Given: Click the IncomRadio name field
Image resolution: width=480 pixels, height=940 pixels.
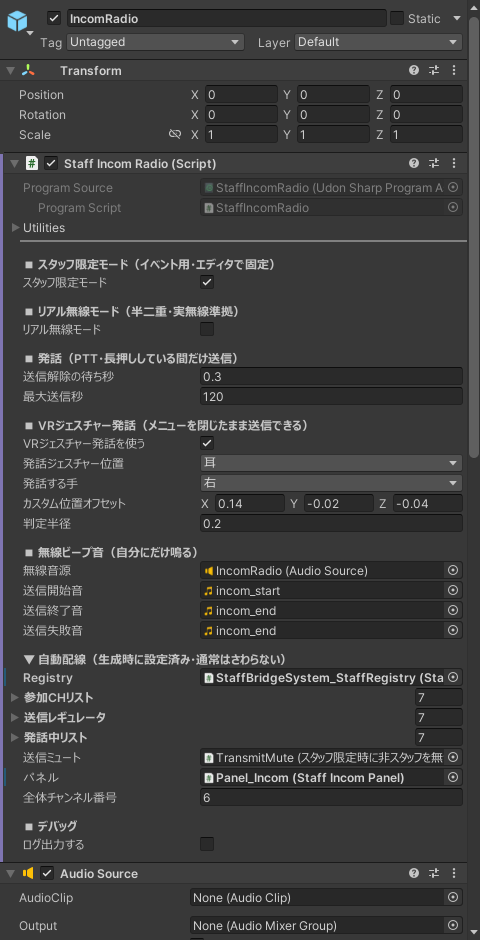Looking at the screenshot, I should click(227, 19).
